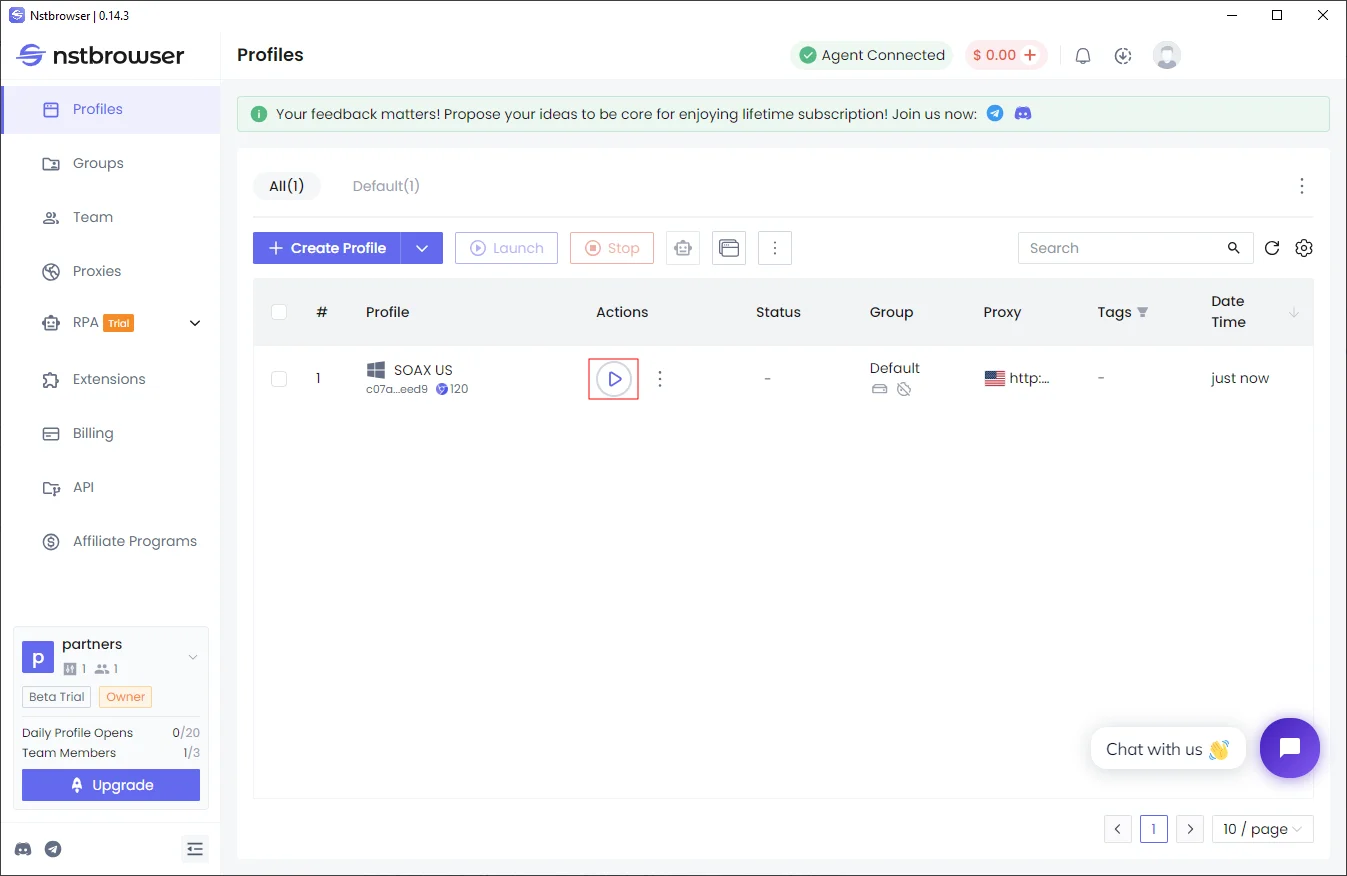Click the purple chat bubble icon
The height and width of the screenshot is (876, 1347).
pyautogui.click(x=1289, y=747)
